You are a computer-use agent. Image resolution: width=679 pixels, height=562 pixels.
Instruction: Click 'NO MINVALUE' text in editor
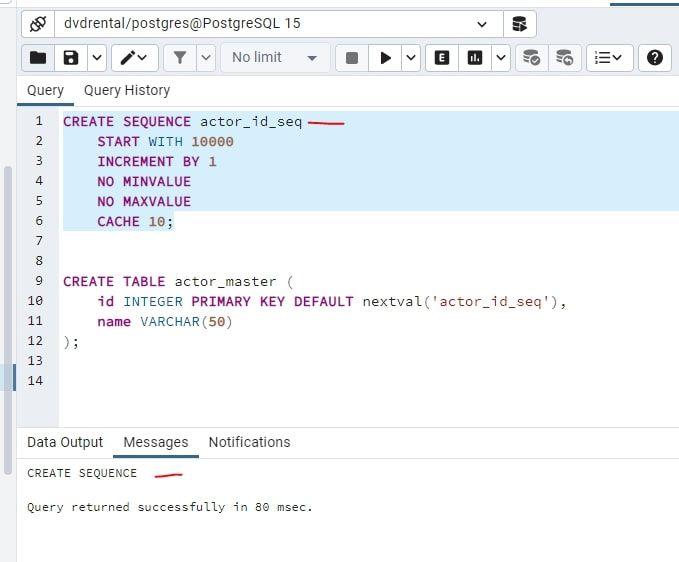pyautogui.click(x=144, y=181)
